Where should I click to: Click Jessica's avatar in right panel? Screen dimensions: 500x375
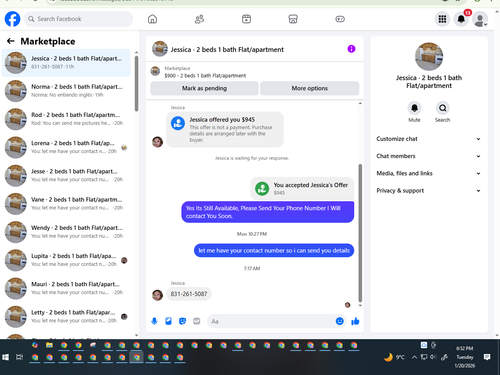(x=429, y=57)
